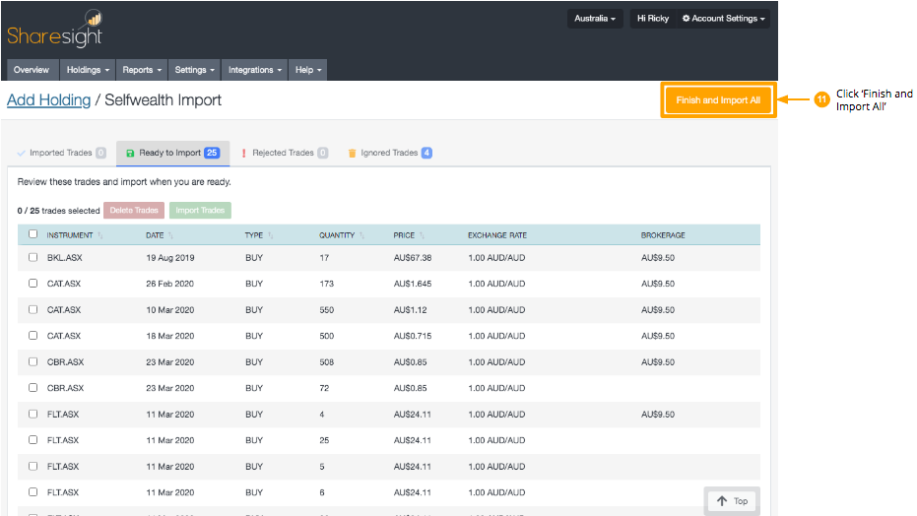The image size is (917, 516).
Task: Click the up arrow in Top button
Action: point(722,501)
